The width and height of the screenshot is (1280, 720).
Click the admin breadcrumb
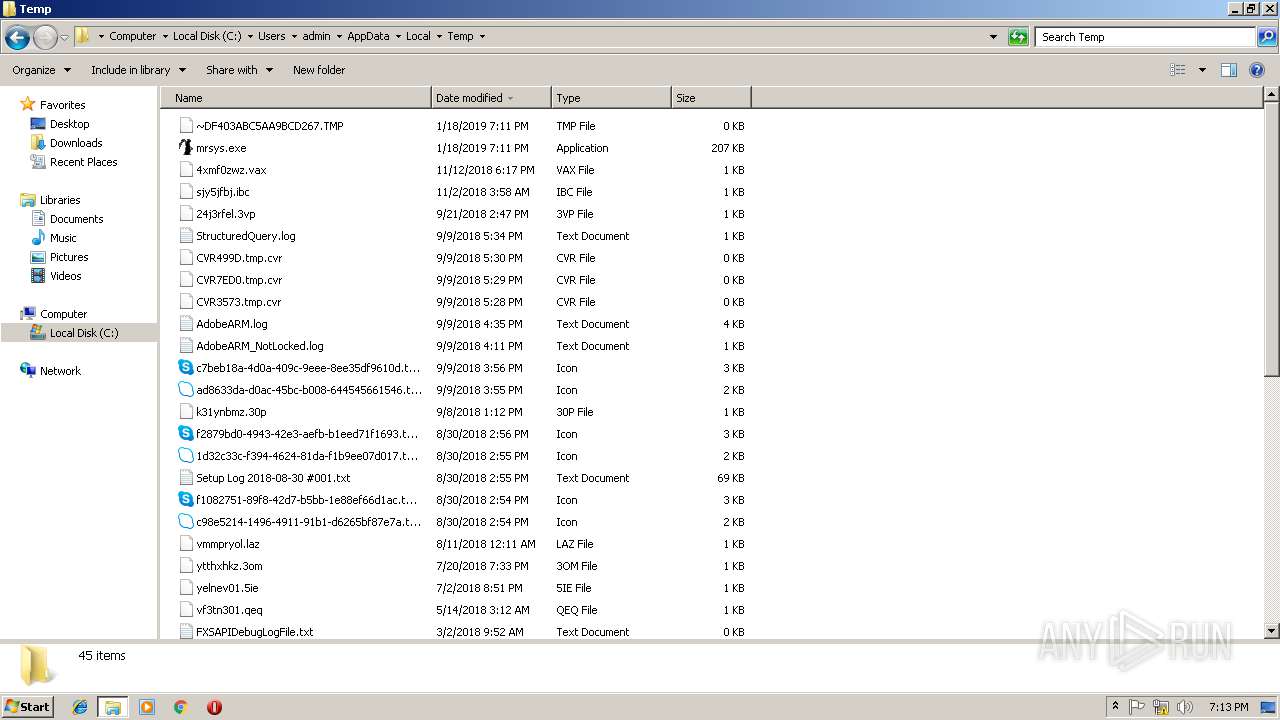coord(316,36)
